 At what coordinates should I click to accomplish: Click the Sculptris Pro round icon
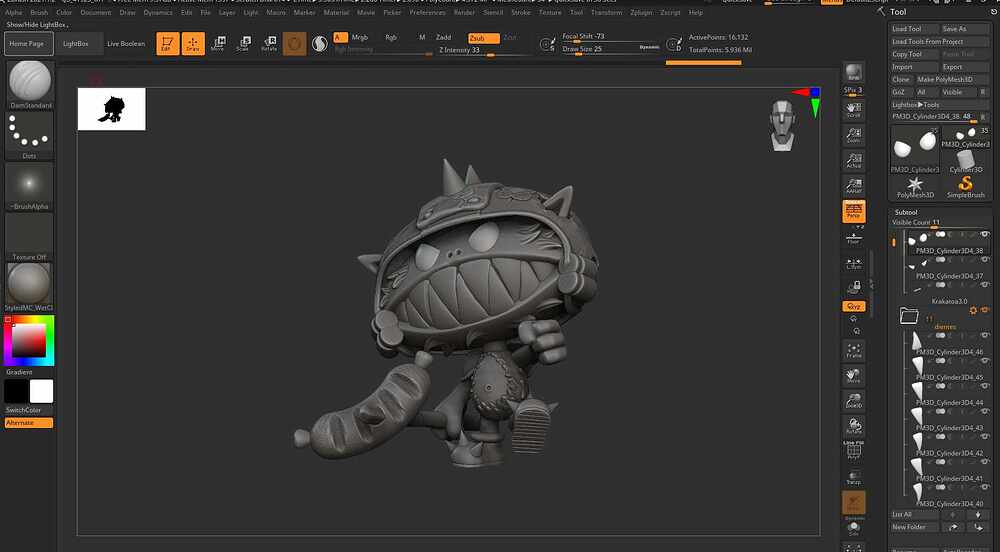coord(320,43)
